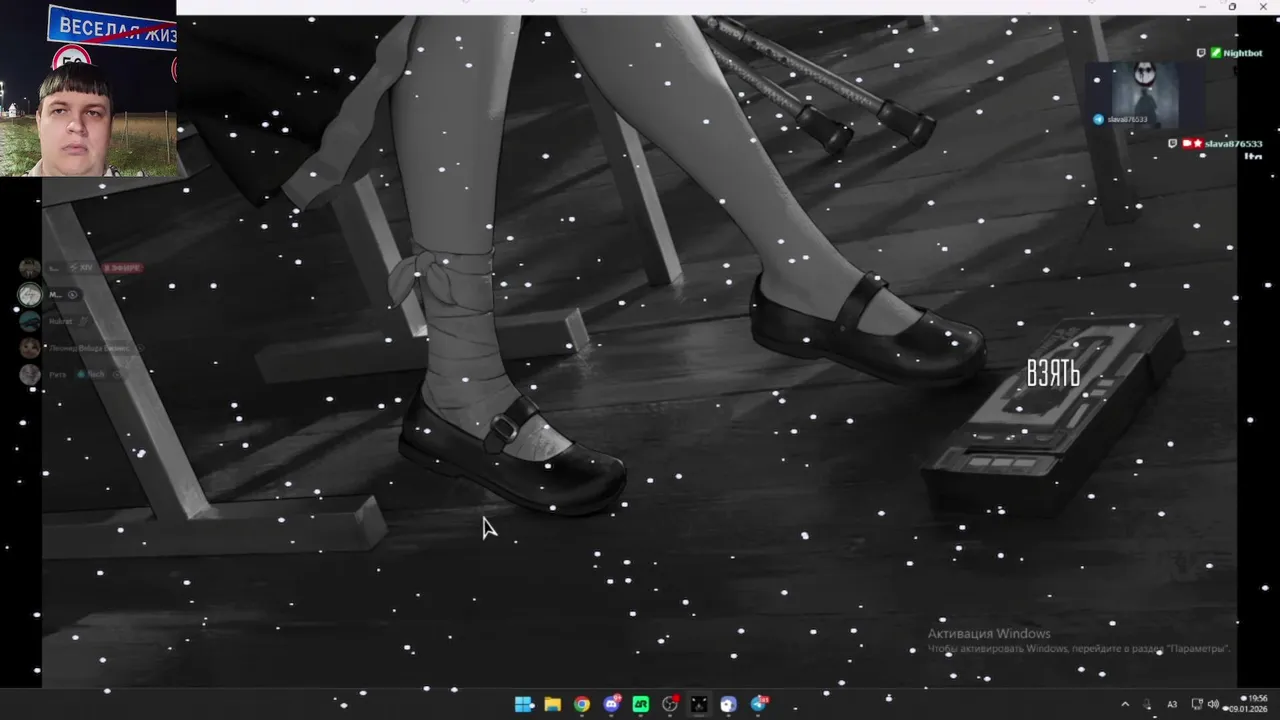Select the first avatar in the voice overlay
Image resolution: width=1280 pixels, height=720 pixels.
[30, 268]
